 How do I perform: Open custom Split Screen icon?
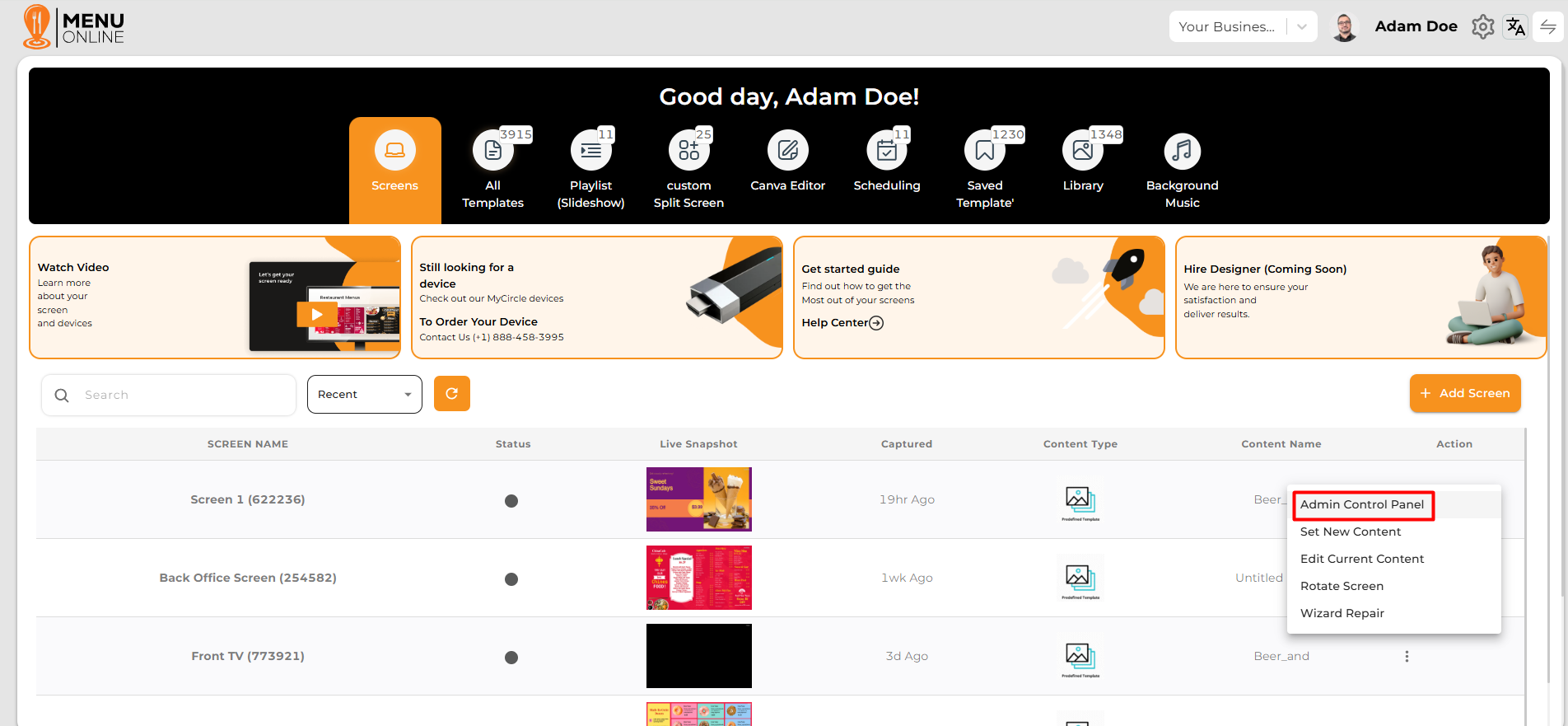click(x=688, y=151)
